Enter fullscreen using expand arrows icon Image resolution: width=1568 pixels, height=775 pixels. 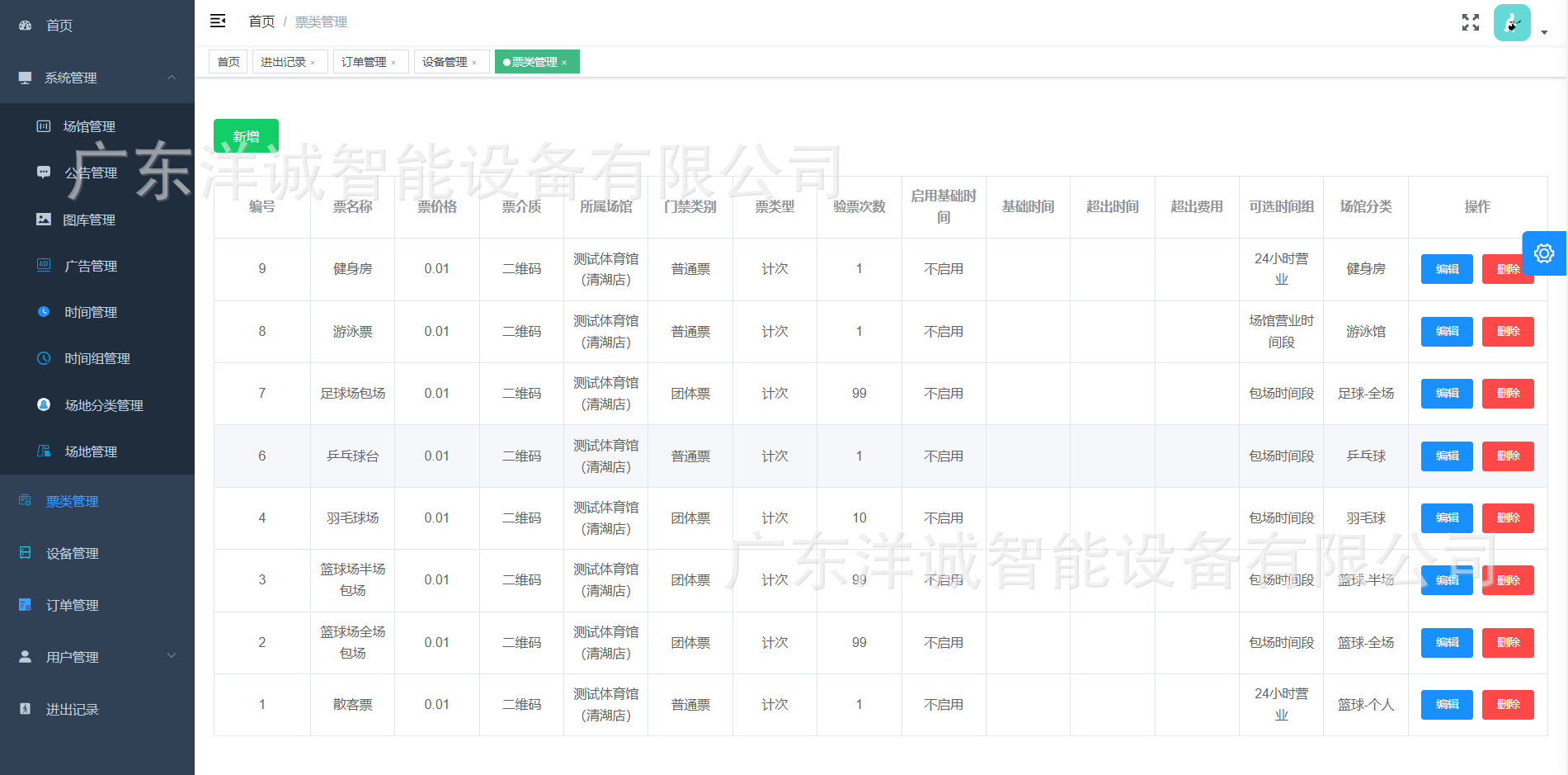pyautogui.click(x=1471, y=22)
